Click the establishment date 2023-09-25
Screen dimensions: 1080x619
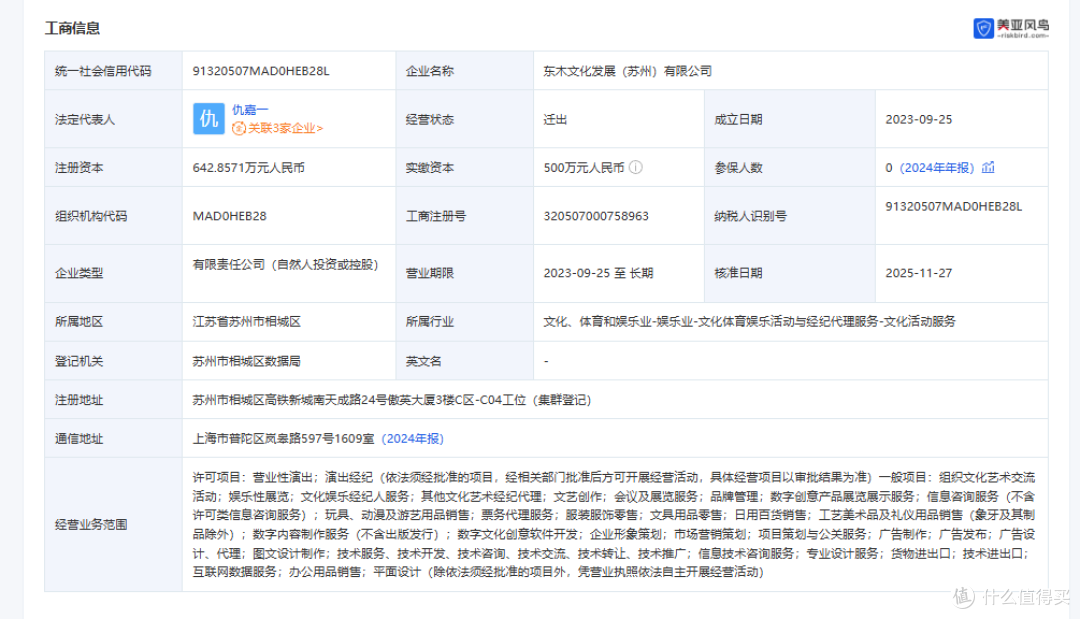click(919, 119)
